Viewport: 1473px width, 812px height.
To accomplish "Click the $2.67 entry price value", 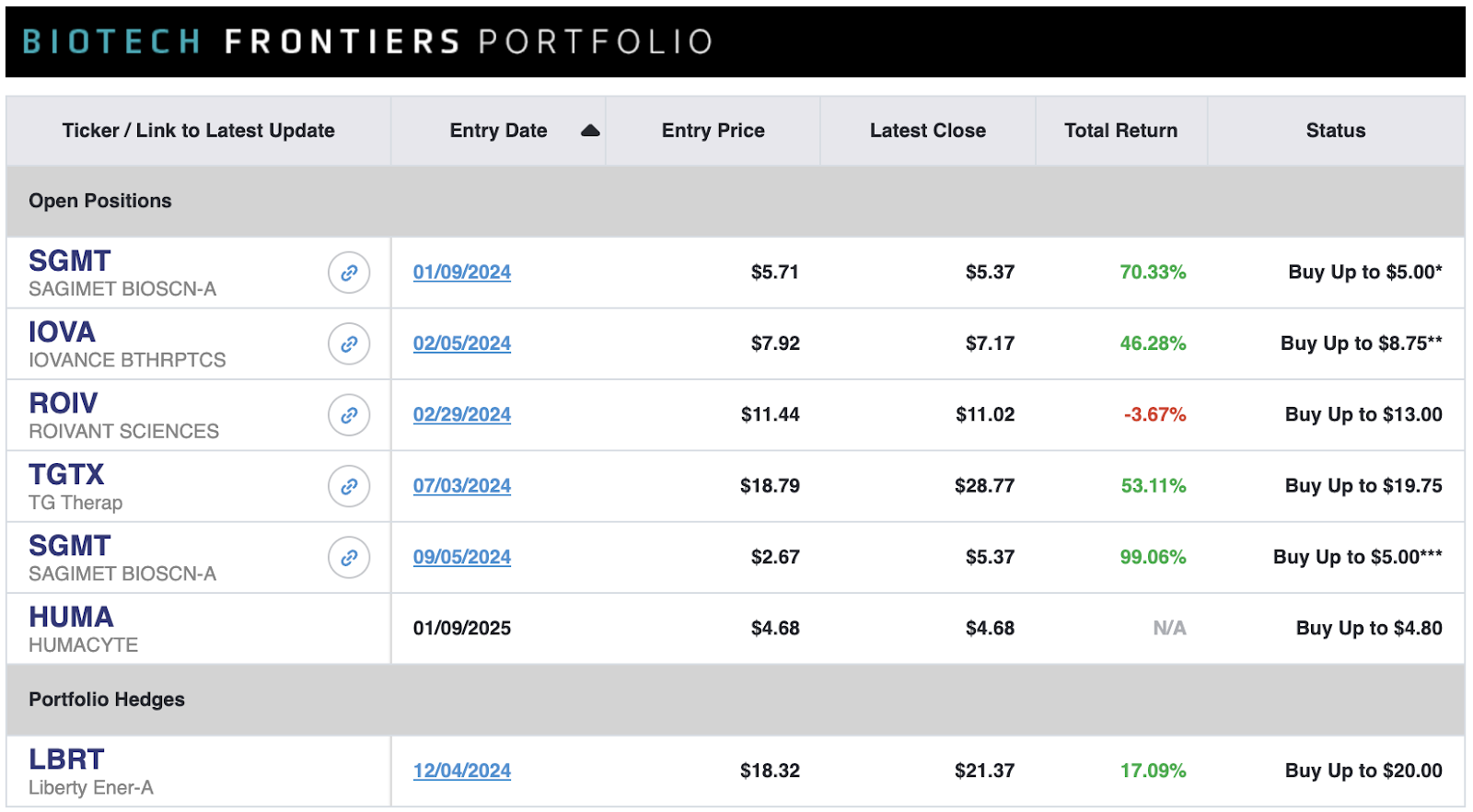I will (x=775, y=557).
